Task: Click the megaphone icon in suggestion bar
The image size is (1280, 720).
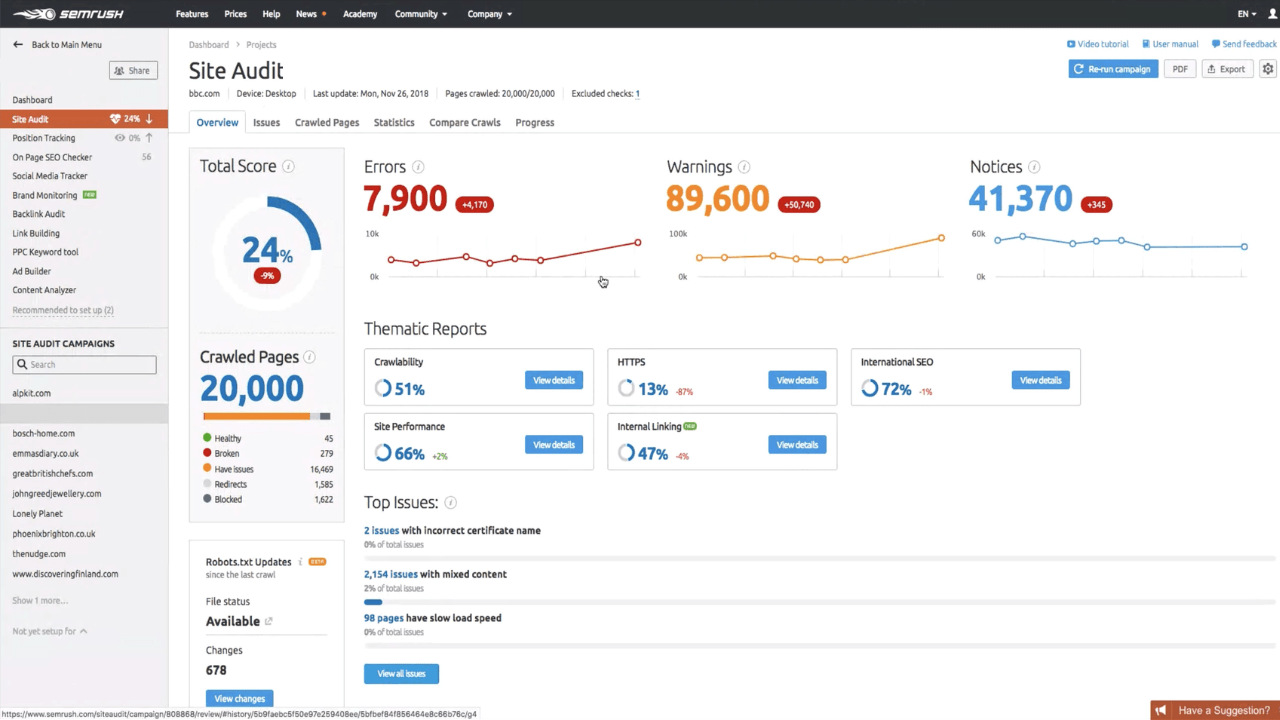Action: (x=1161, y=711)
